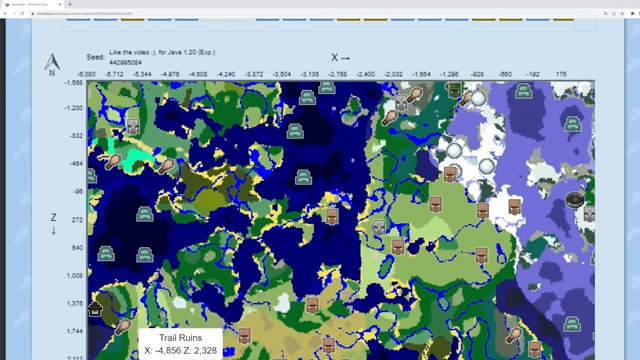The image size is (640, 360).
Task: Click trail ruins brush icon in bottom-right corner
Action: click(513, 335)
